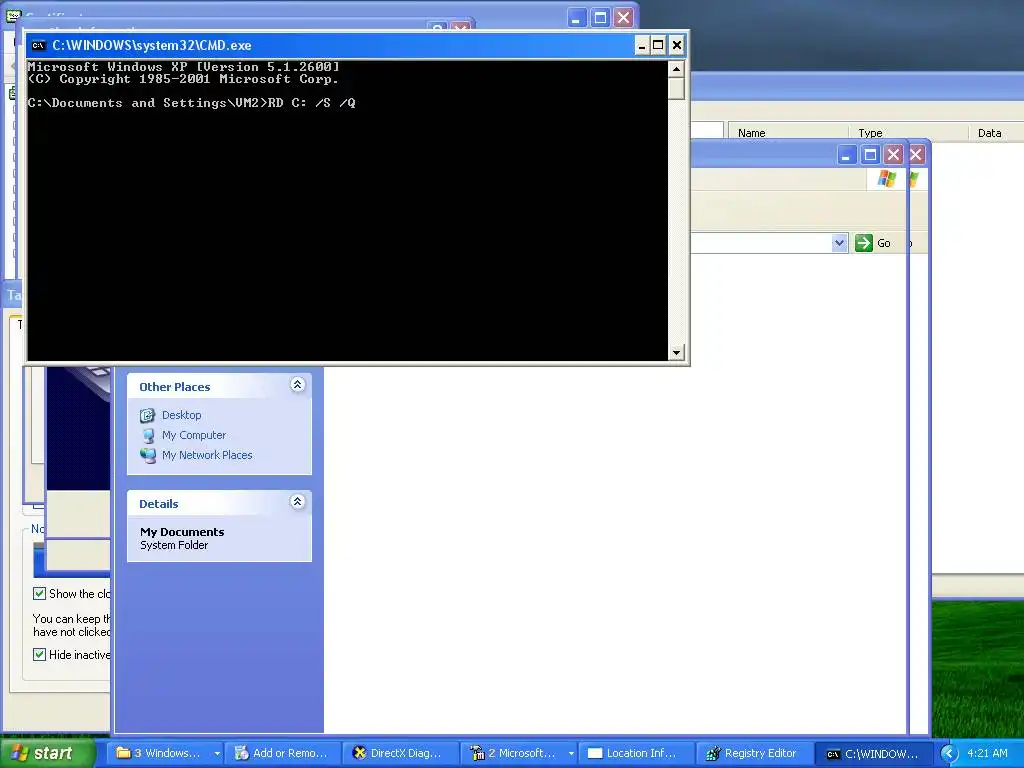Click the My Network Places icon
This screenshot has height=768, width=1024.
pyautogui.click(x=148, y=455)
